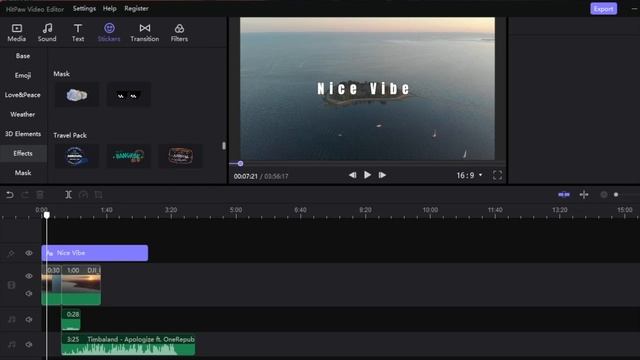This screenshot has width=640, height=360.
Task: Split the clip at playhead
Action: (68, 195)
